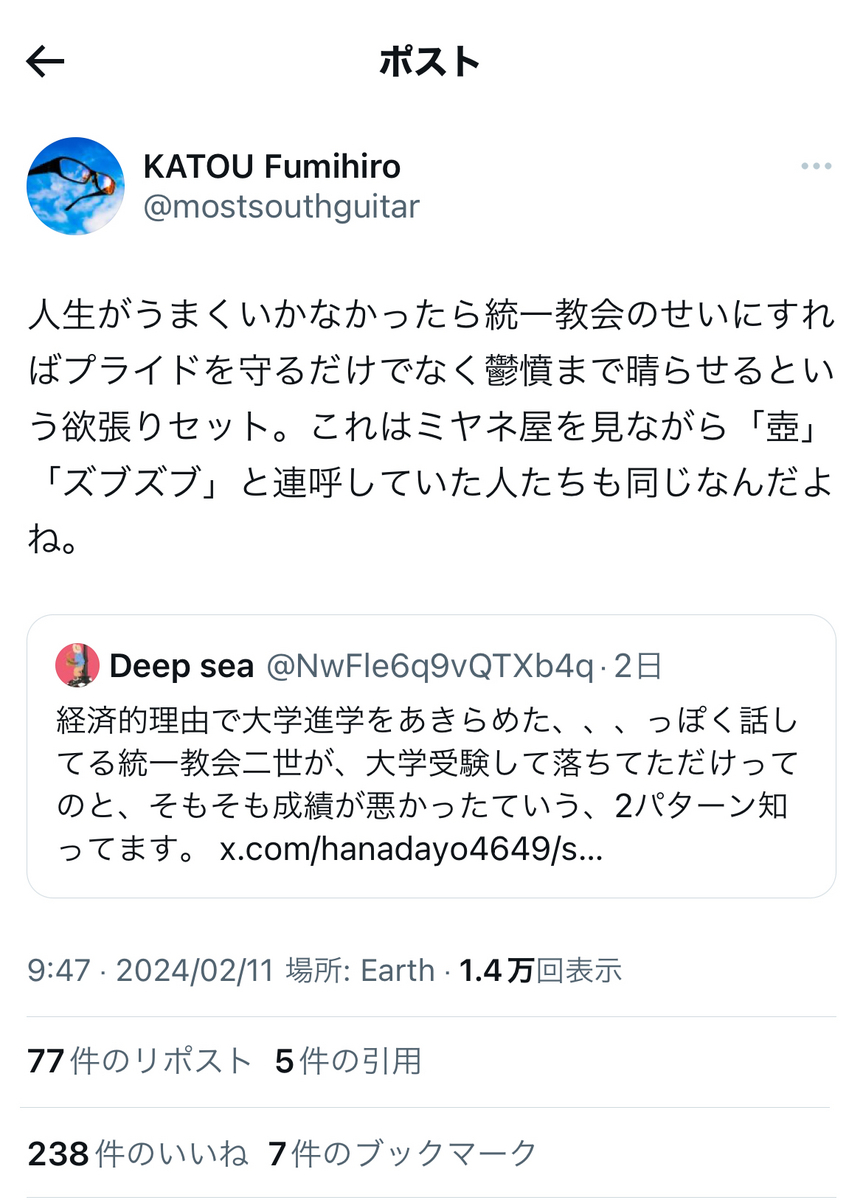Open the KATOU Fumihiro display name
The image size is (863, 1200).
pos(272,165)
